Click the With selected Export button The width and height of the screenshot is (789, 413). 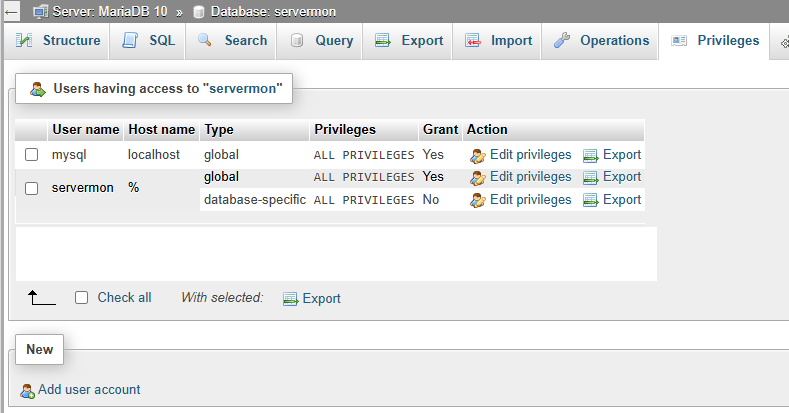click(x=321, y=298)
